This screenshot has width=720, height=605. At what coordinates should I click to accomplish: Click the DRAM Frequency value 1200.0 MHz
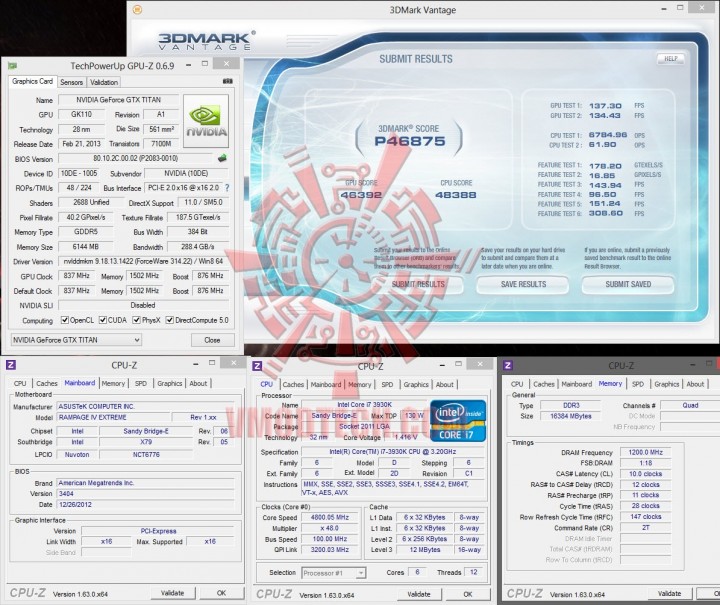pyautogui.click(x=646, y=452)
